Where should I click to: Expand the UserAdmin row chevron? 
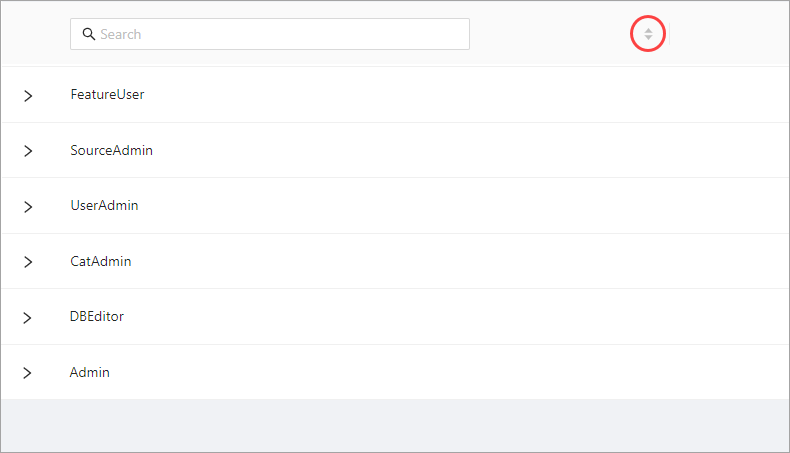[x=28, y=206]
